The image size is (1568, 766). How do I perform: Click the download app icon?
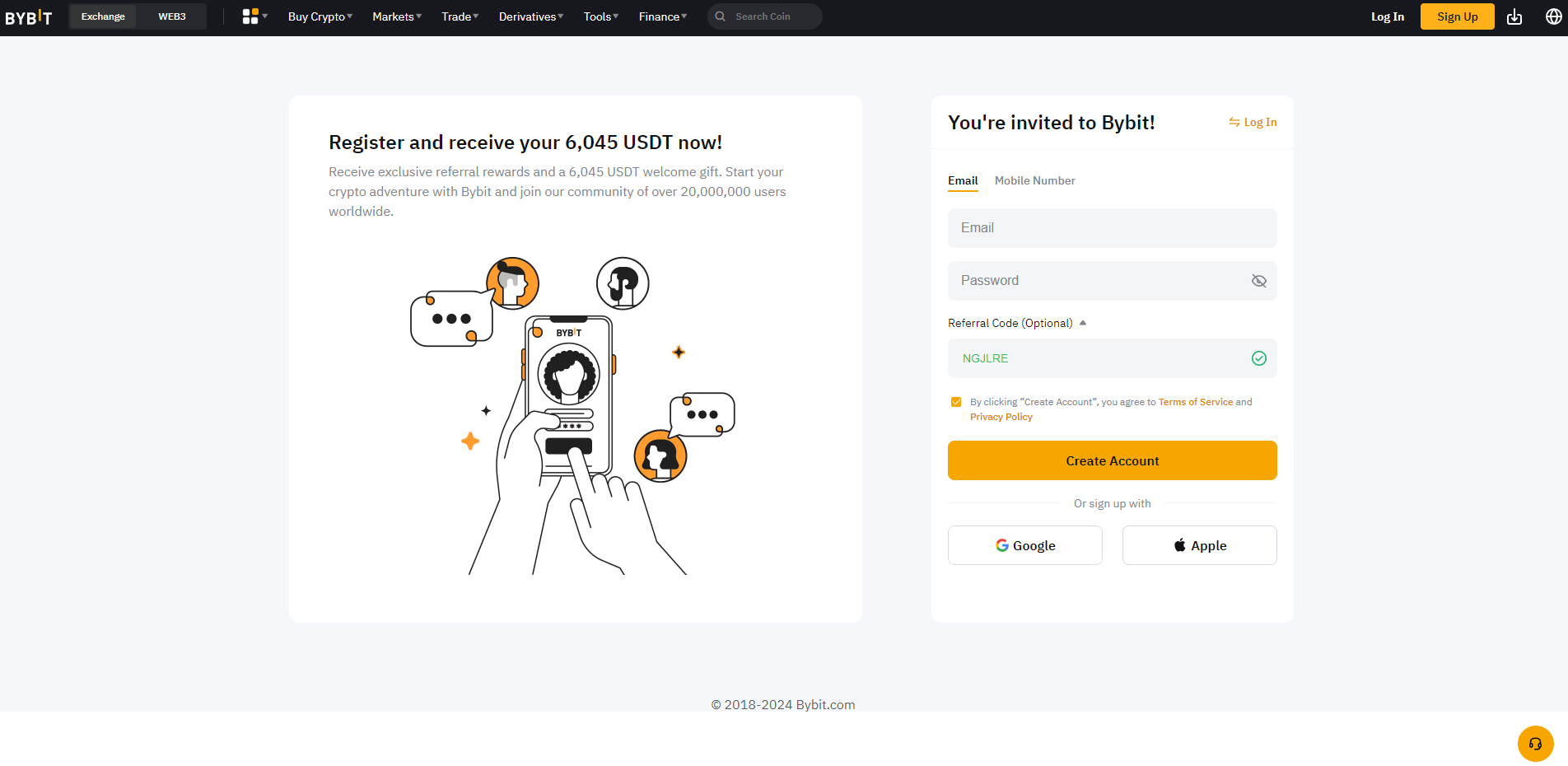1514,16
